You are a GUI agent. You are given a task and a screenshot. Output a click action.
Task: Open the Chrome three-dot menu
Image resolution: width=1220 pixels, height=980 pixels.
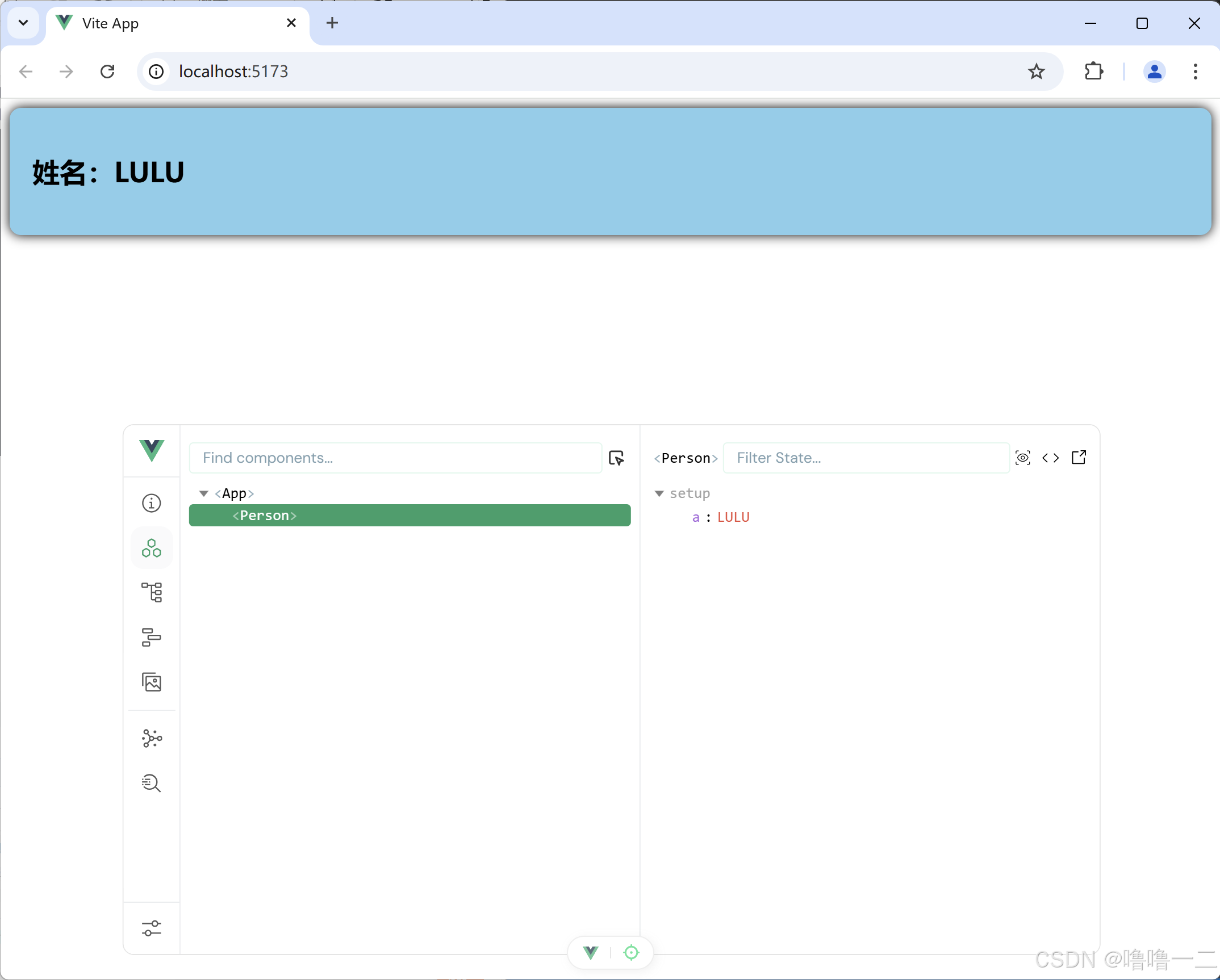pyautogui.click(x=1195, y=72)
